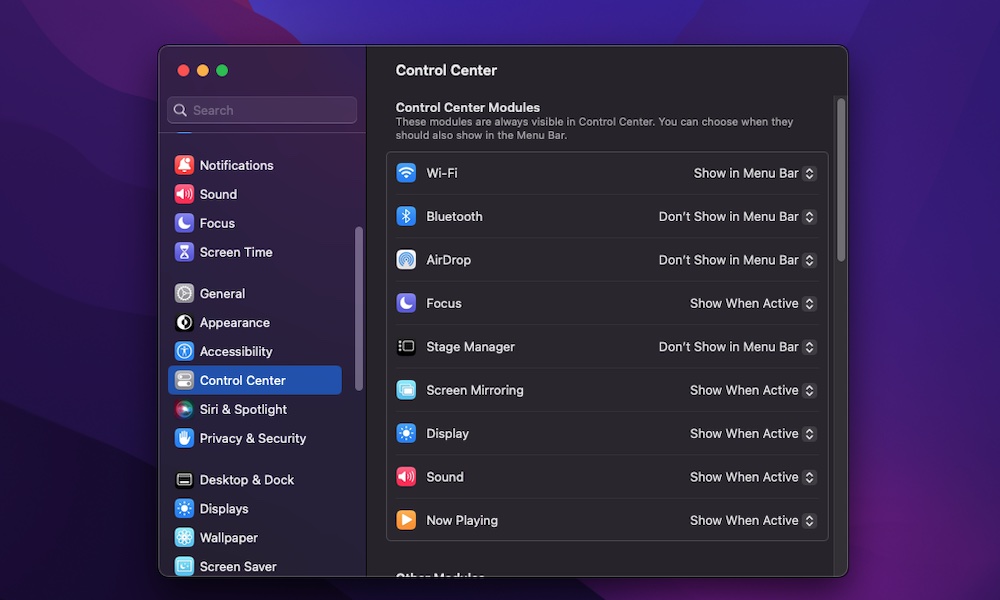Expand the Bluetooth menu bar visibility dropdown

[737, 216]
